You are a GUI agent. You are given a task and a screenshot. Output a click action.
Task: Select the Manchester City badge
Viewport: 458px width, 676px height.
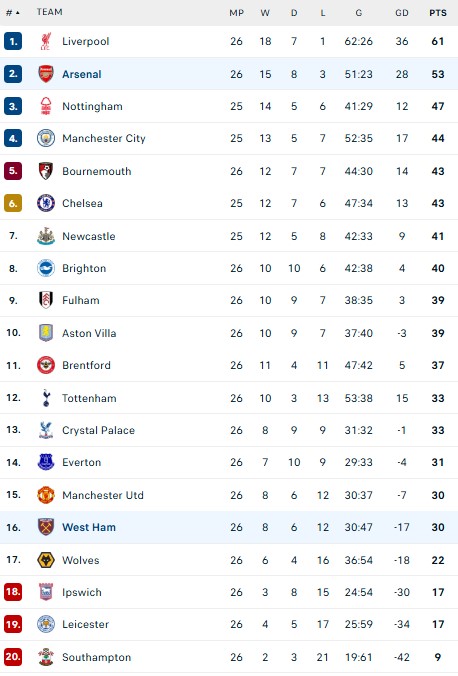click(46, 138)
